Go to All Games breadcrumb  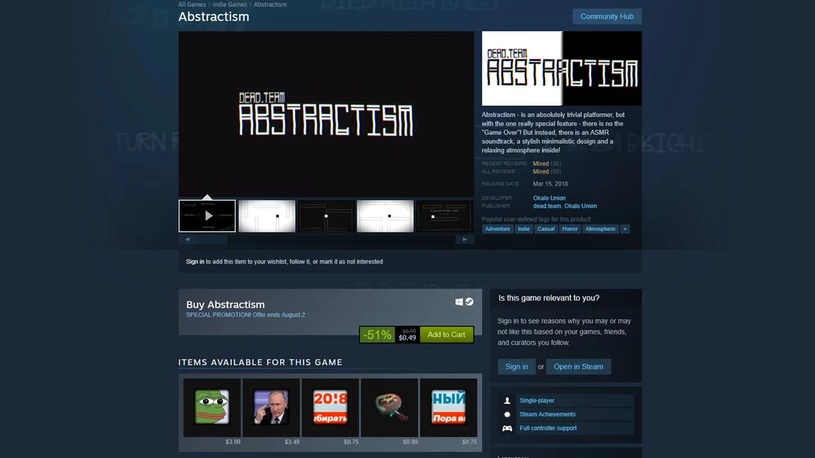[x=192, y=4]
